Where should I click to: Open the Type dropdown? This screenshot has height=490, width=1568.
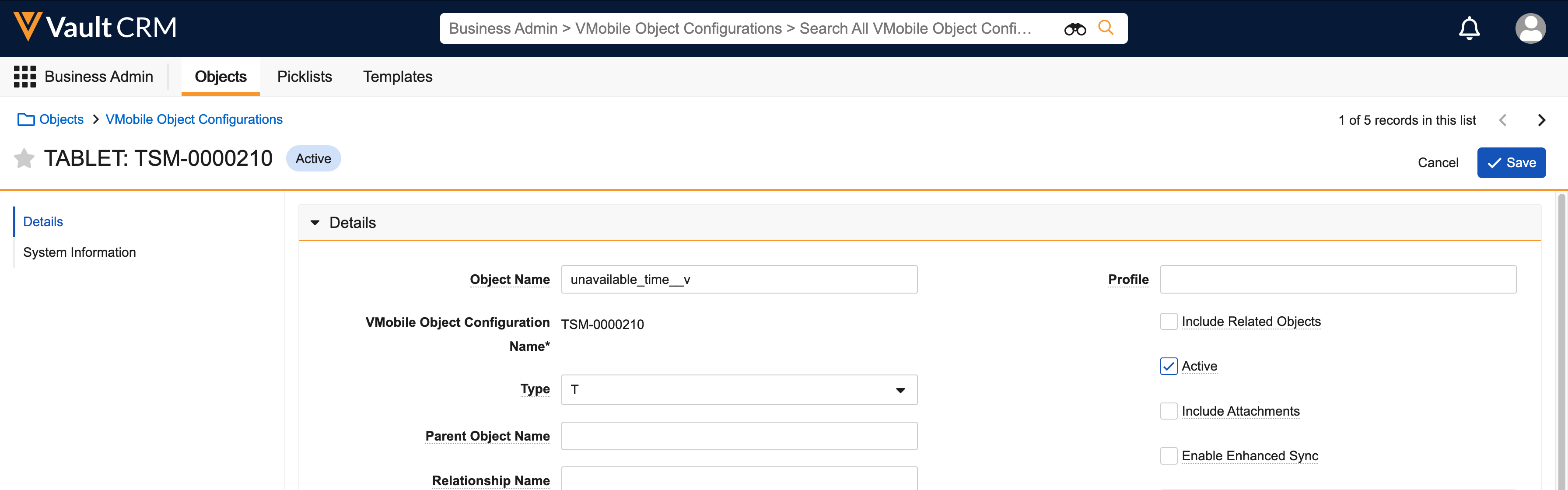738,389
